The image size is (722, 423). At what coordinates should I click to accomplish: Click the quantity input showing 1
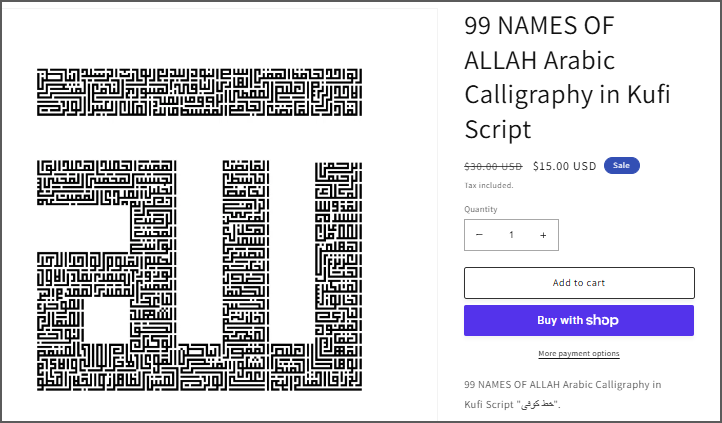coord(511,235)
